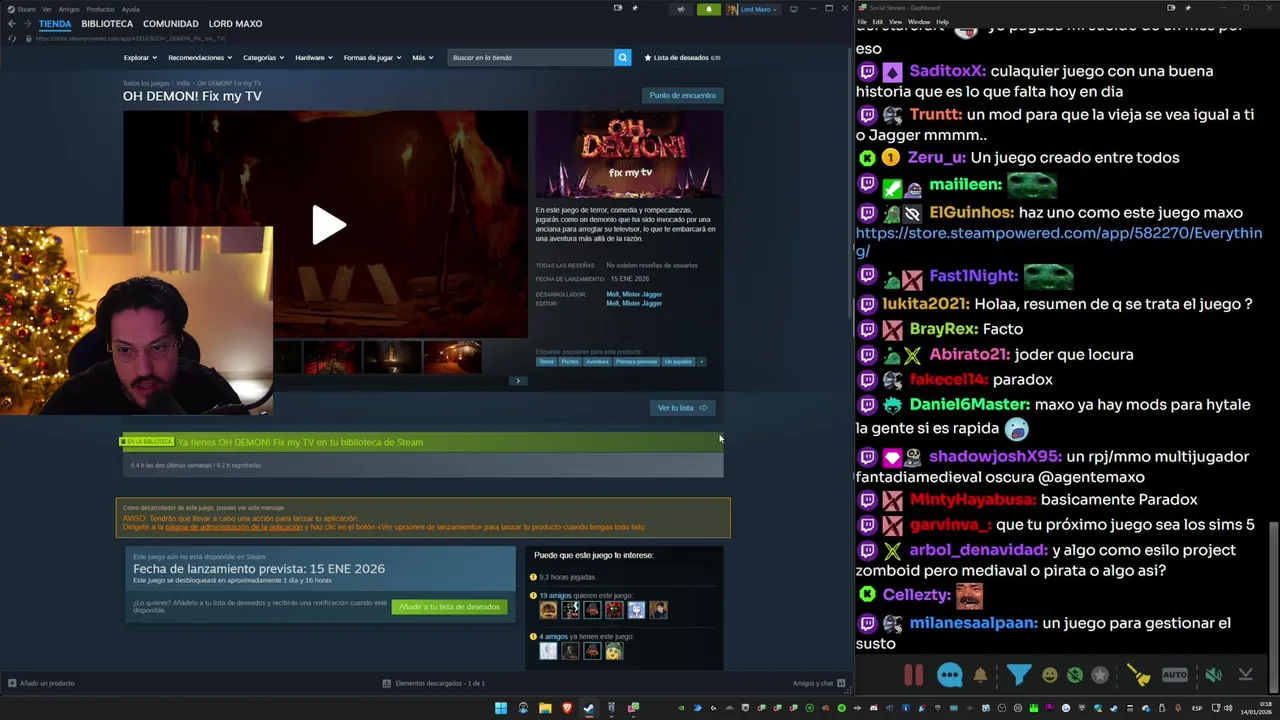This screenshot has width=1280, height=720.
Task: Click Añadir un producto at bottom left
Action: point(41,683)
